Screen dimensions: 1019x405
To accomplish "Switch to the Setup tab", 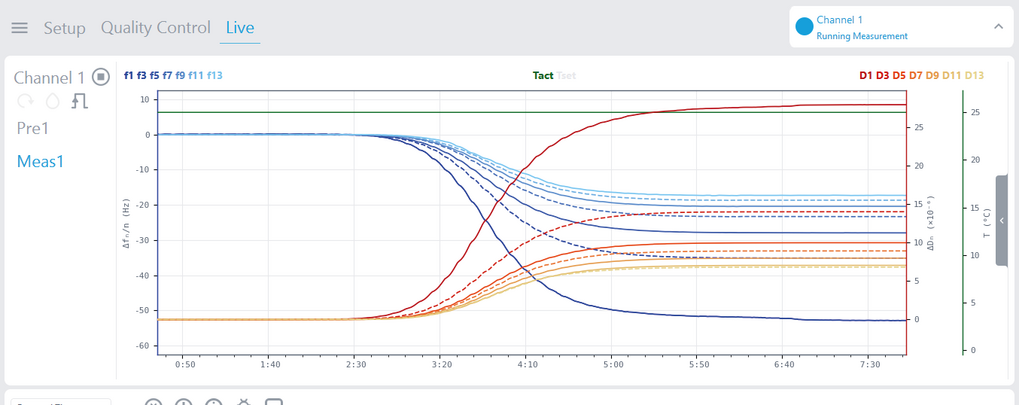I will click(x=64, y=29).
